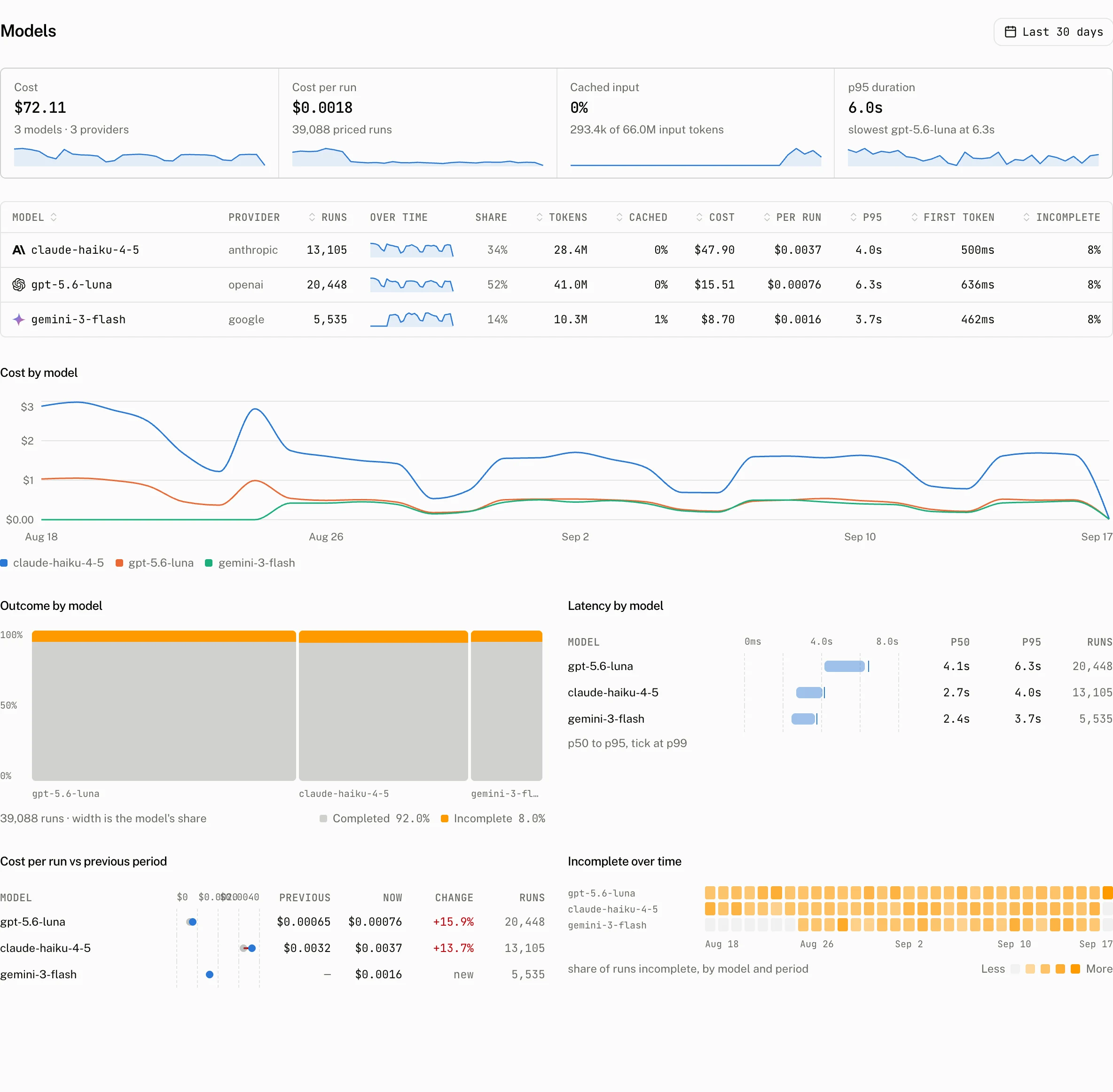Screen dimensions: 1113x1092
Task: Click blue swatch for claude-haiku-4-5 legend
Action: [x=4, y=562]
